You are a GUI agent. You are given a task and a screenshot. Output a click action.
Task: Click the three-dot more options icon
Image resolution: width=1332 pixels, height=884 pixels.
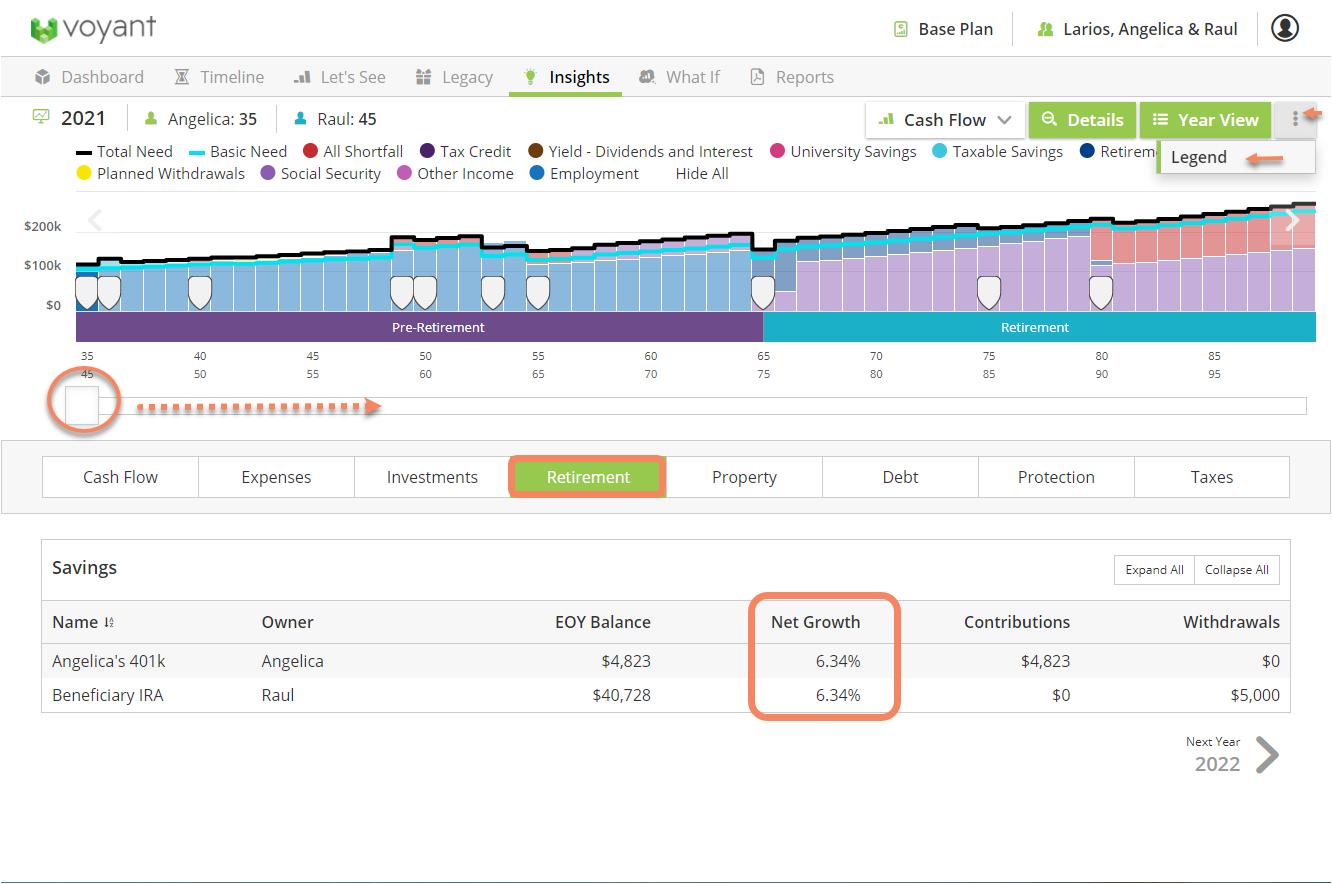click(x=1295, y=120)
